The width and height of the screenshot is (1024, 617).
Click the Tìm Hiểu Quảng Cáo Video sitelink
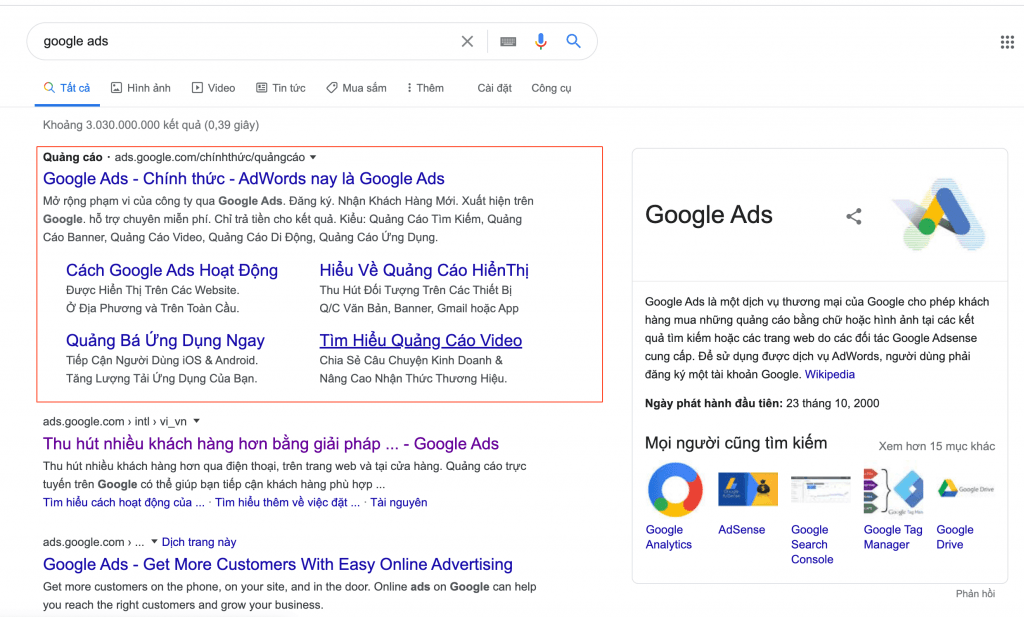click(420, 341)
